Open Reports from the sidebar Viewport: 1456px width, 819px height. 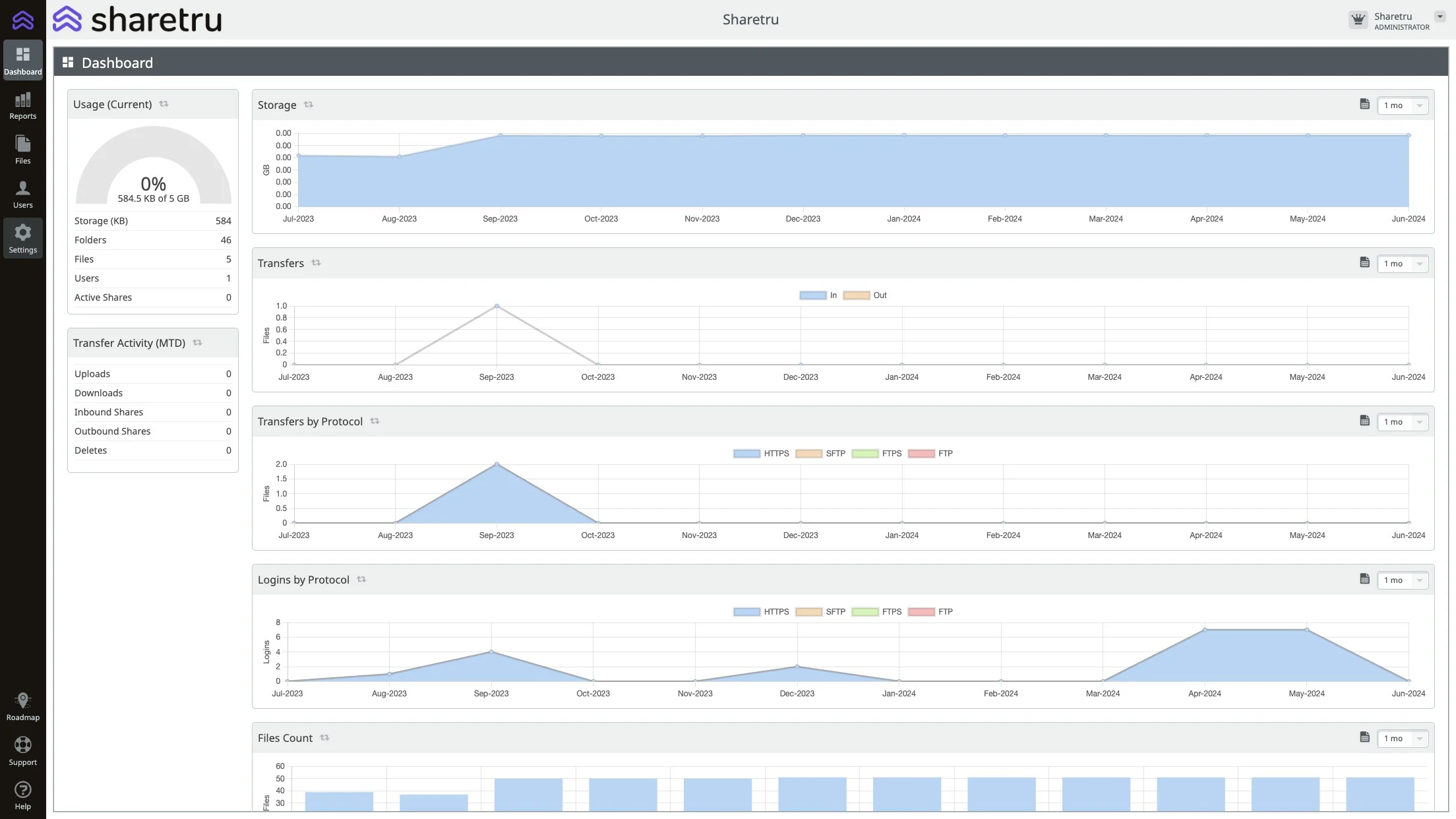pos(22,106)
